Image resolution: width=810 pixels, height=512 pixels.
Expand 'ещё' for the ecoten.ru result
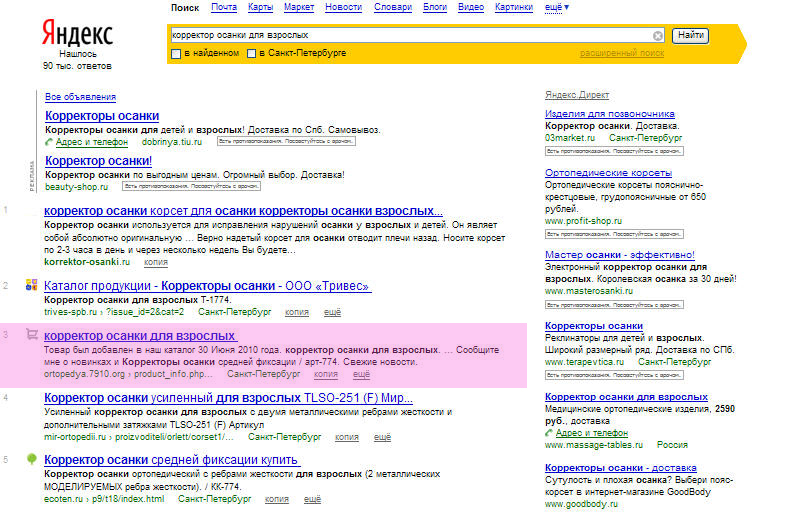click(312, 499)
